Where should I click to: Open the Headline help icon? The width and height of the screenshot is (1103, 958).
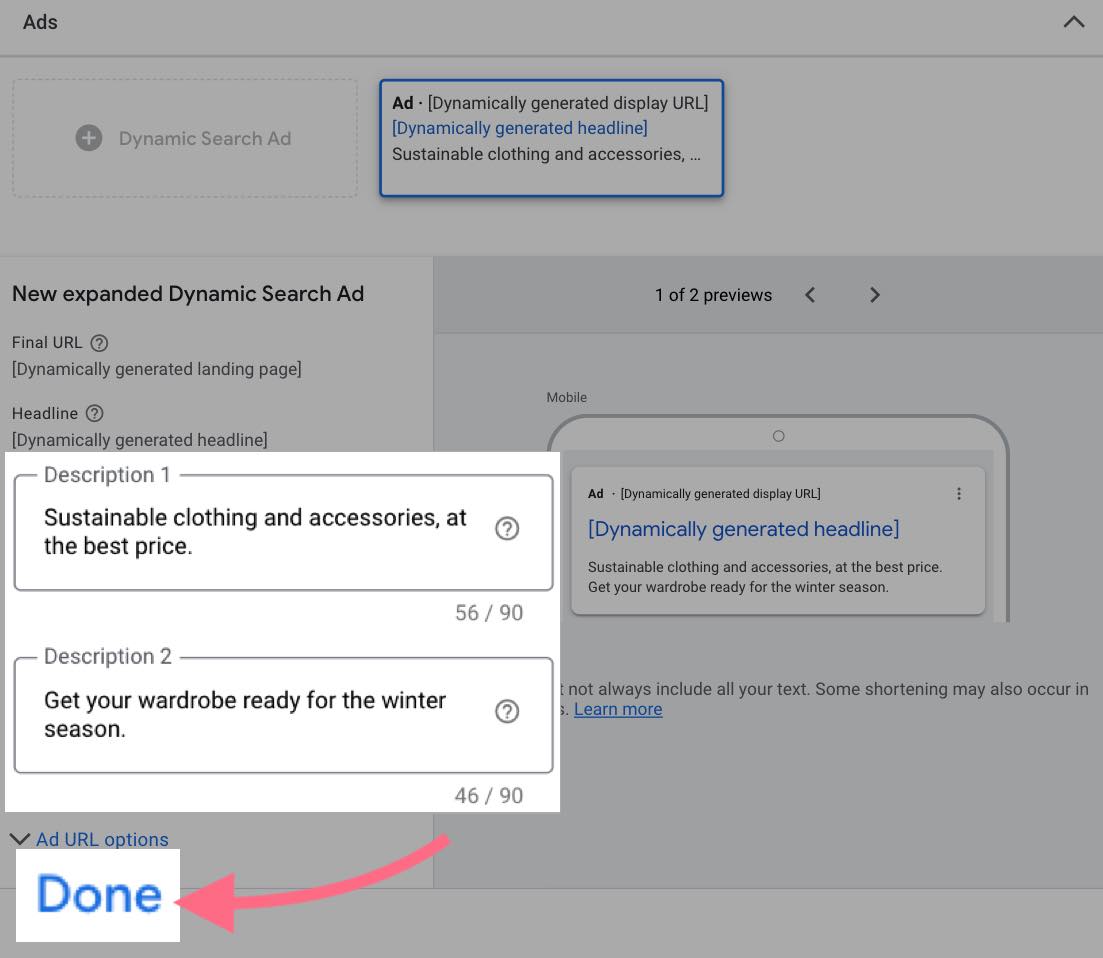pos(95,413)
